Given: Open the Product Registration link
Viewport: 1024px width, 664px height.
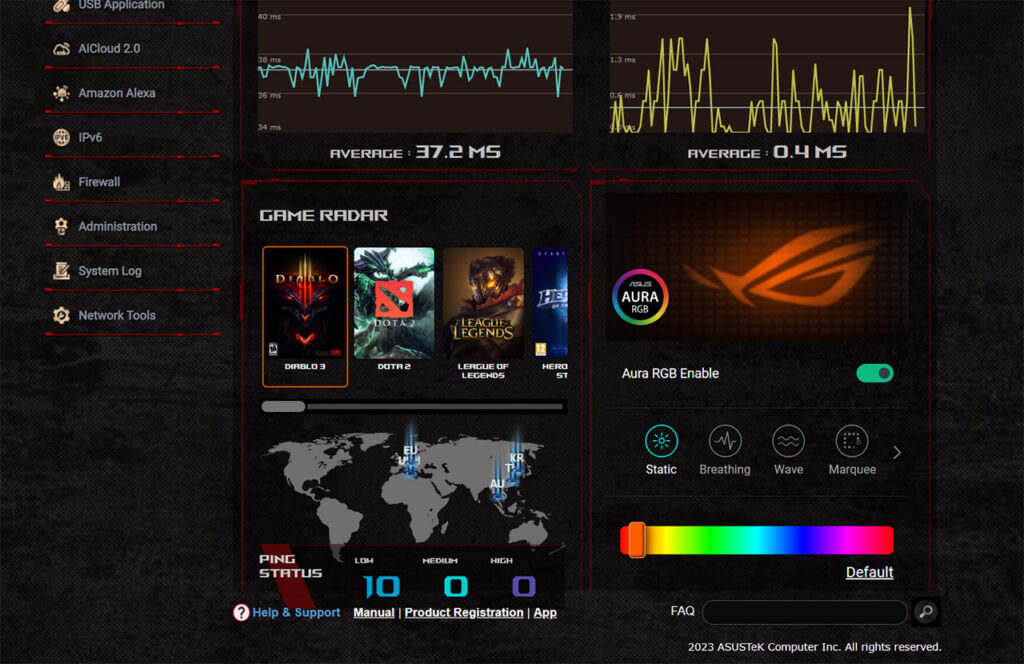Looking at the screenshot, I should [x=464, y=612].
